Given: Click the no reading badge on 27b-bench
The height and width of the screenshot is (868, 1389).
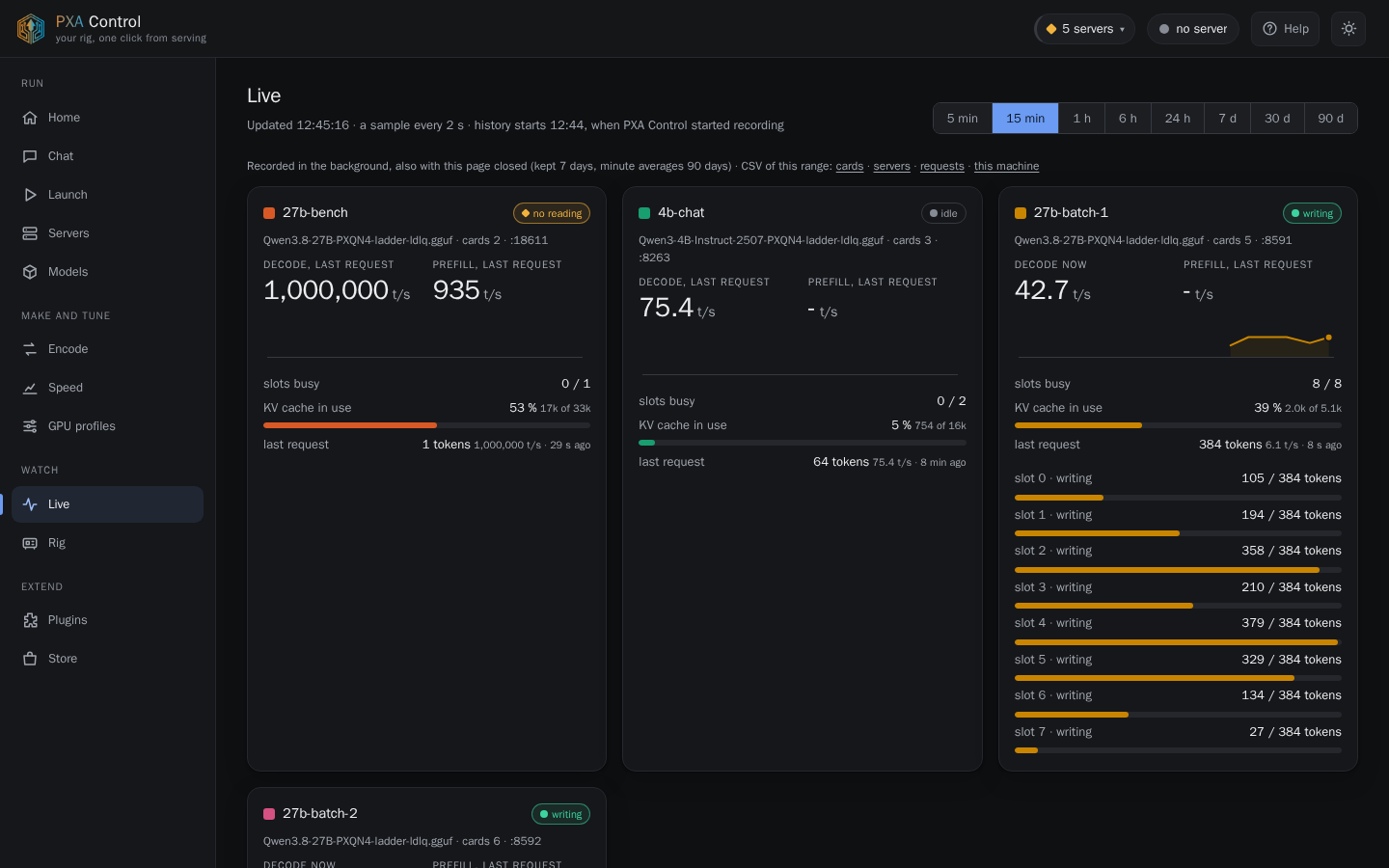Looking at the screenshot, I should point(552,213).
